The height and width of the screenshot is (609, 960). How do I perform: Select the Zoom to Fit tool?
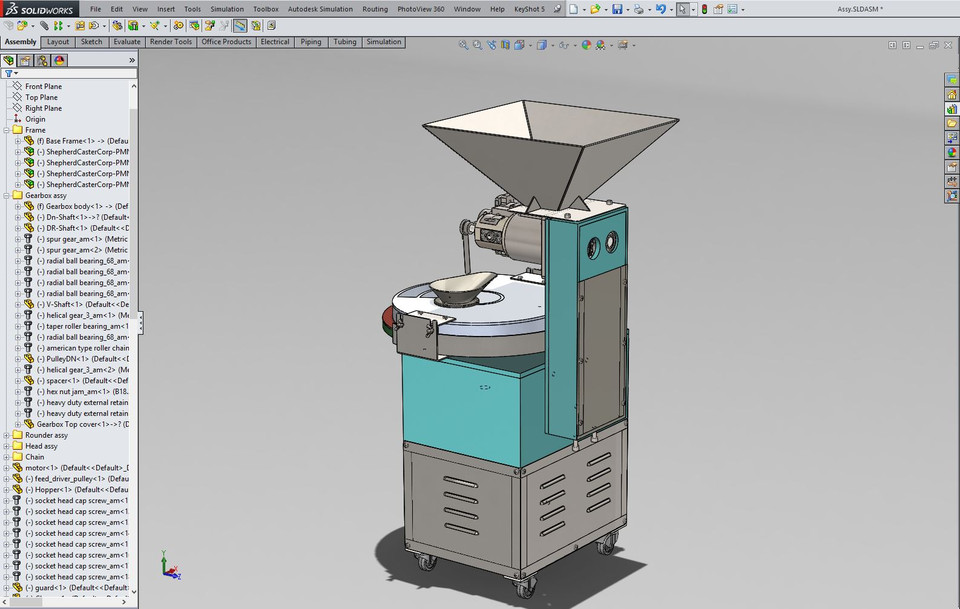coord(463,44)
